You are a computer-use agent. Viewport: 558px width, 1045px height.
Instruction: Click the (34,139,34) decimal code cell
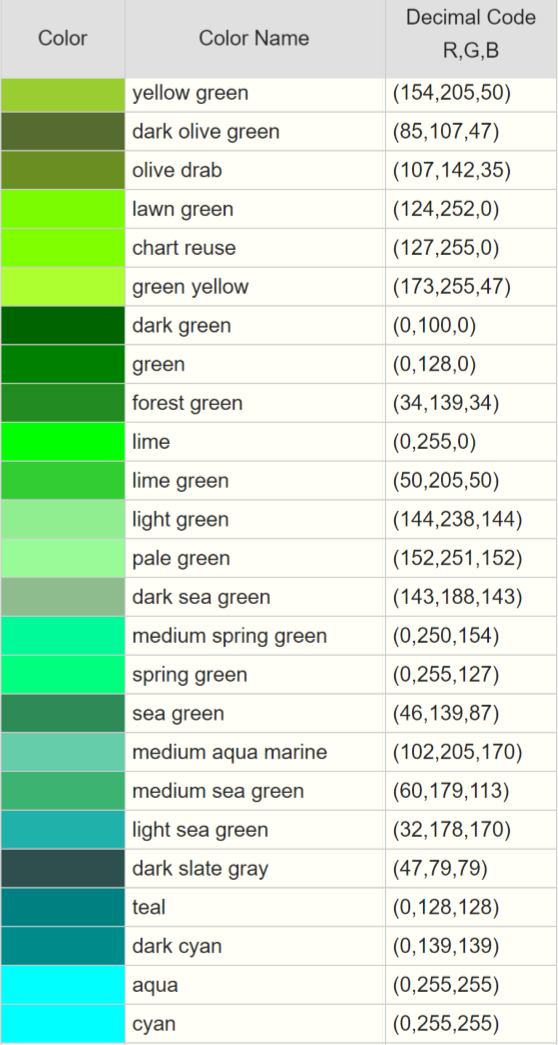pos(471,403)
